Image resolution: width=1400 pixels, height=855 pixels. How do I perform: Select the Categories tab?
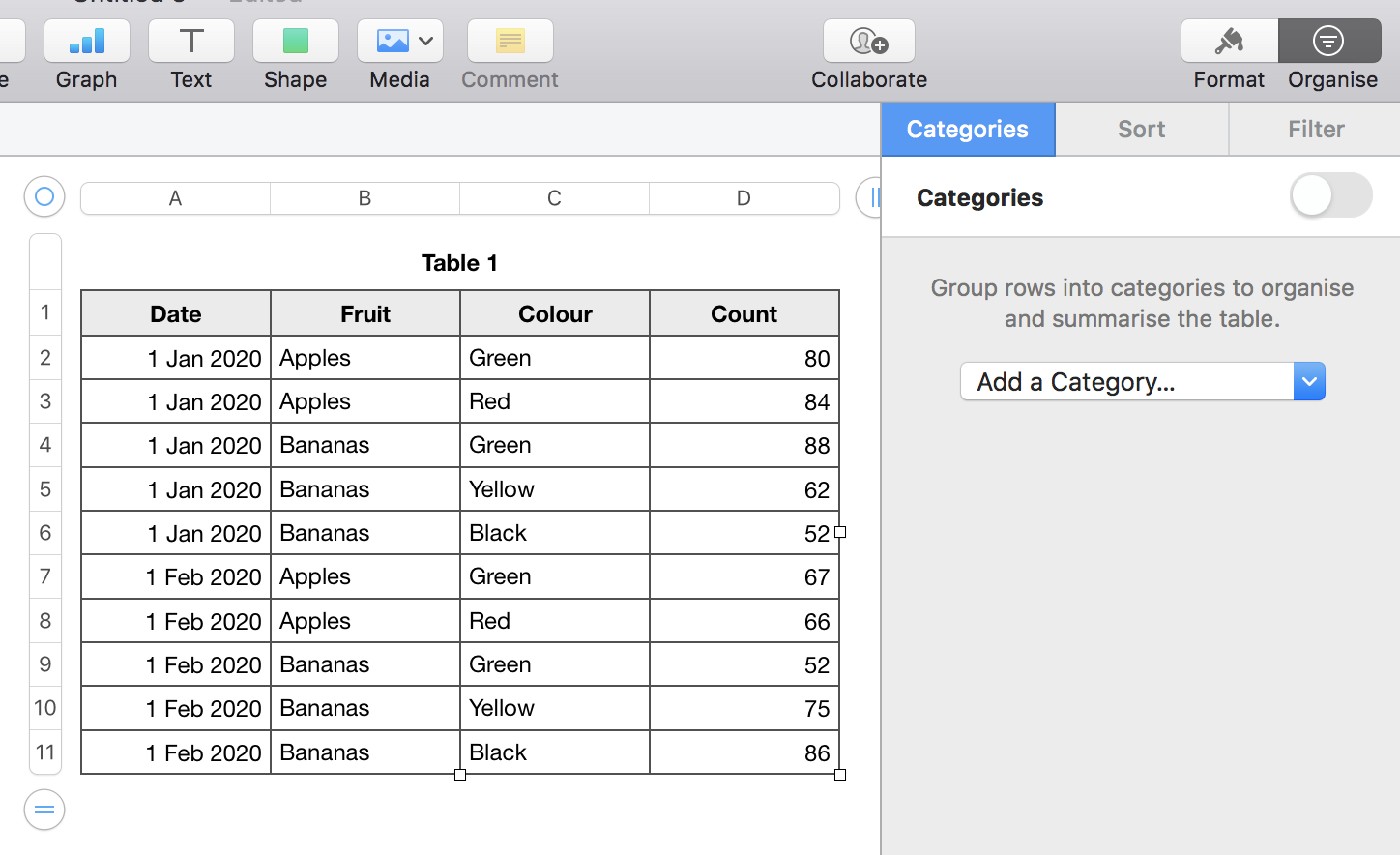click(967, 130)
